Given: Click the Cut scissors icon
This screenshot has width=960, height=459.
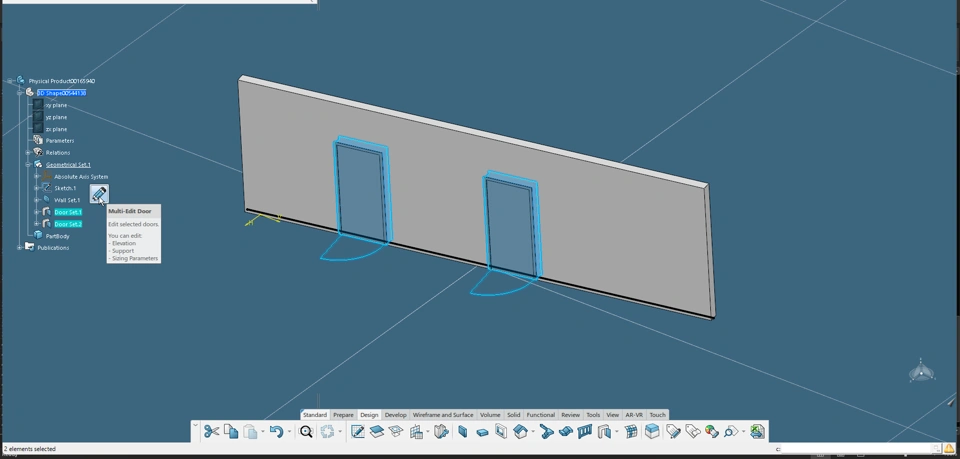Looking at the screenshot, I should click(211, 431).
